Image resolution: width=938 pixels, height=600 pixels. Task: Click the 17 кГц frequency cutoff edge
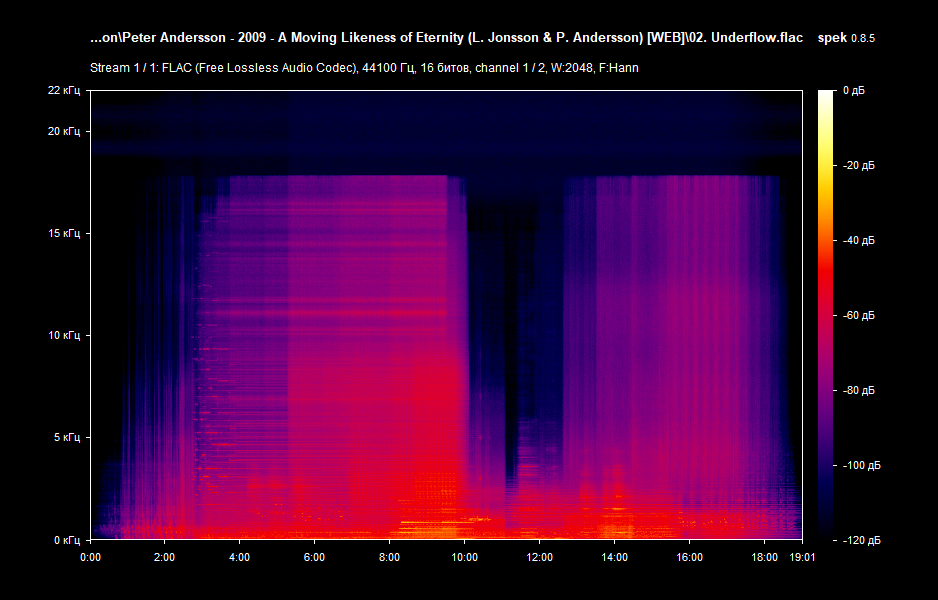pos(300,177)
